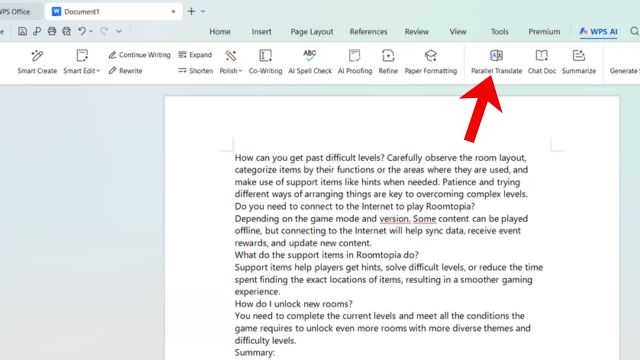Select the Document1 tab
The height and width of the screenshot is (360, 640).
113,11
